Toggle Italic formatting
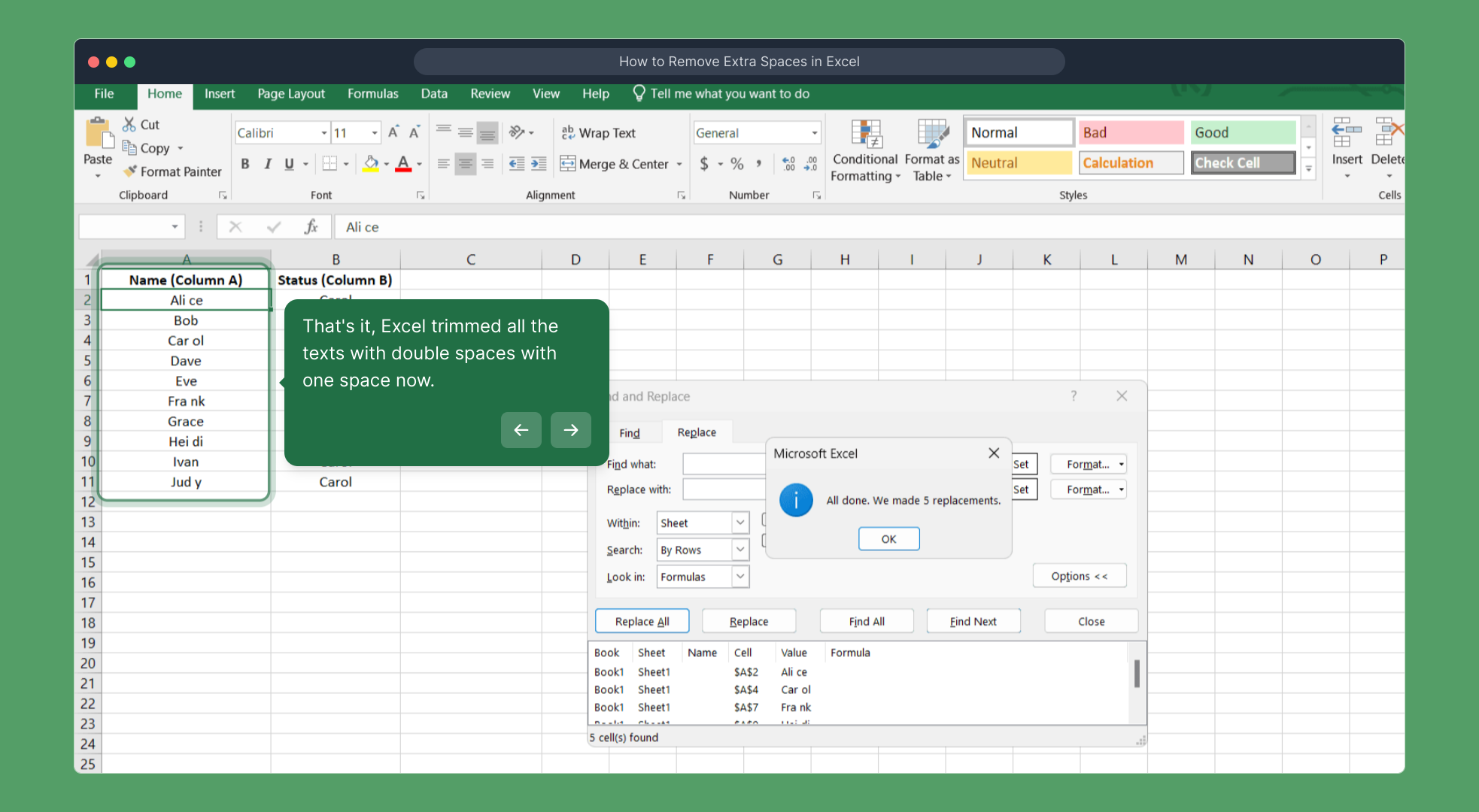The height and width of the screenshot is (812, 1479). (x=267, y=164)
